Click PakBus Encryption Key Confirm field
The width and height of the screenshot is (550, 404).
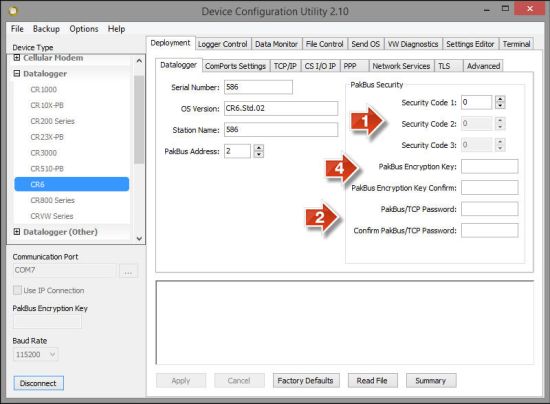(x=490, y=188)
